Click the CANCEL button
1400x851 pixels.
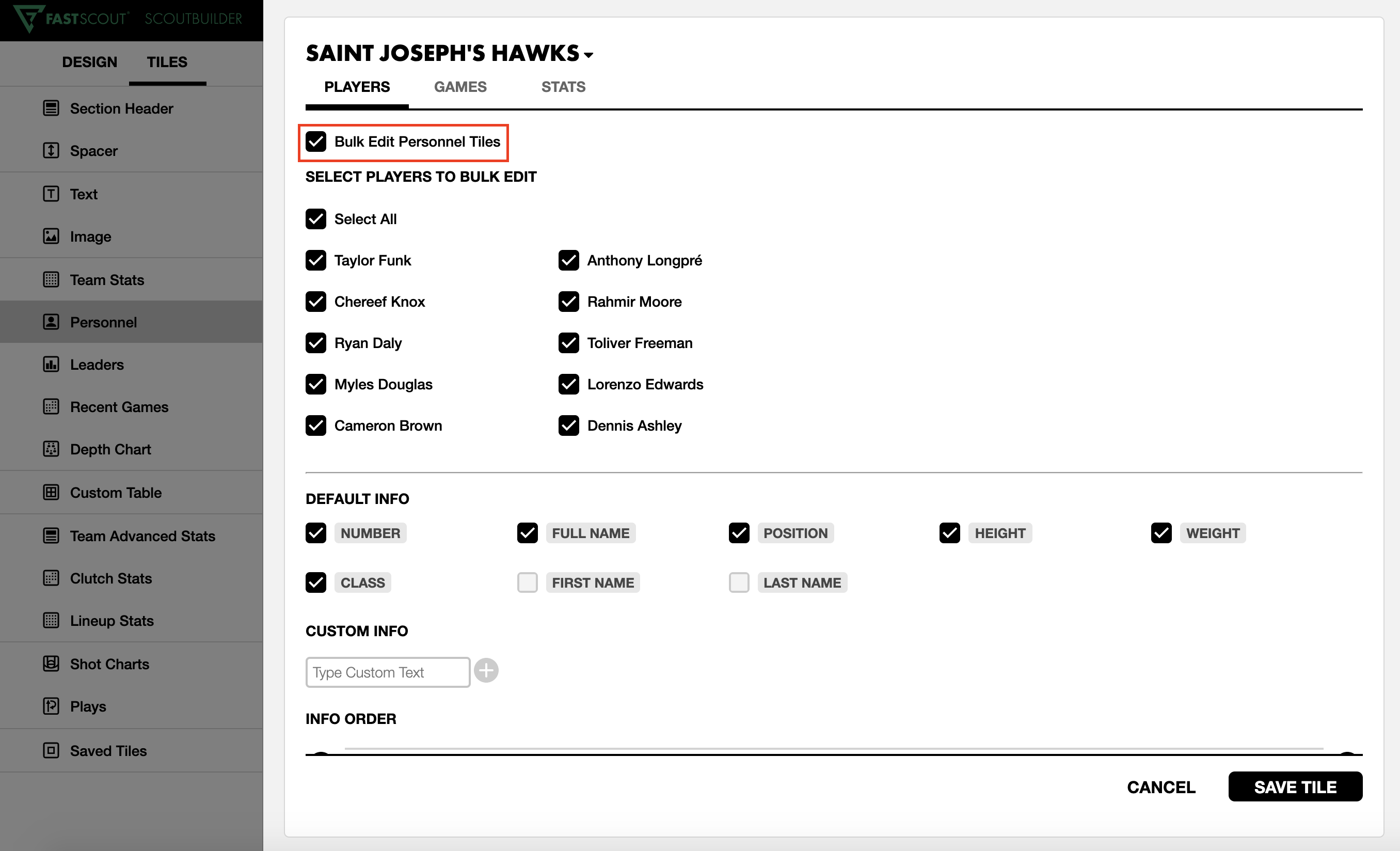pos(1161,787)
